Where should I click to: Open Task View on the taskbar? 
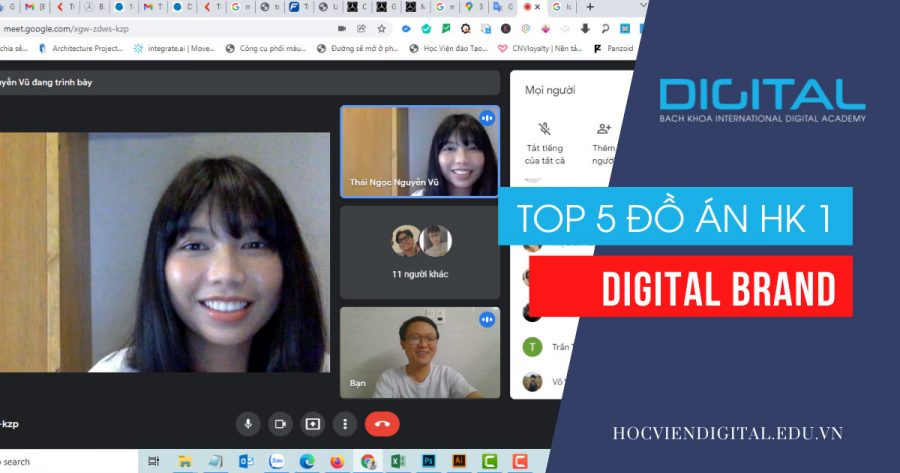tap(154, 462)
